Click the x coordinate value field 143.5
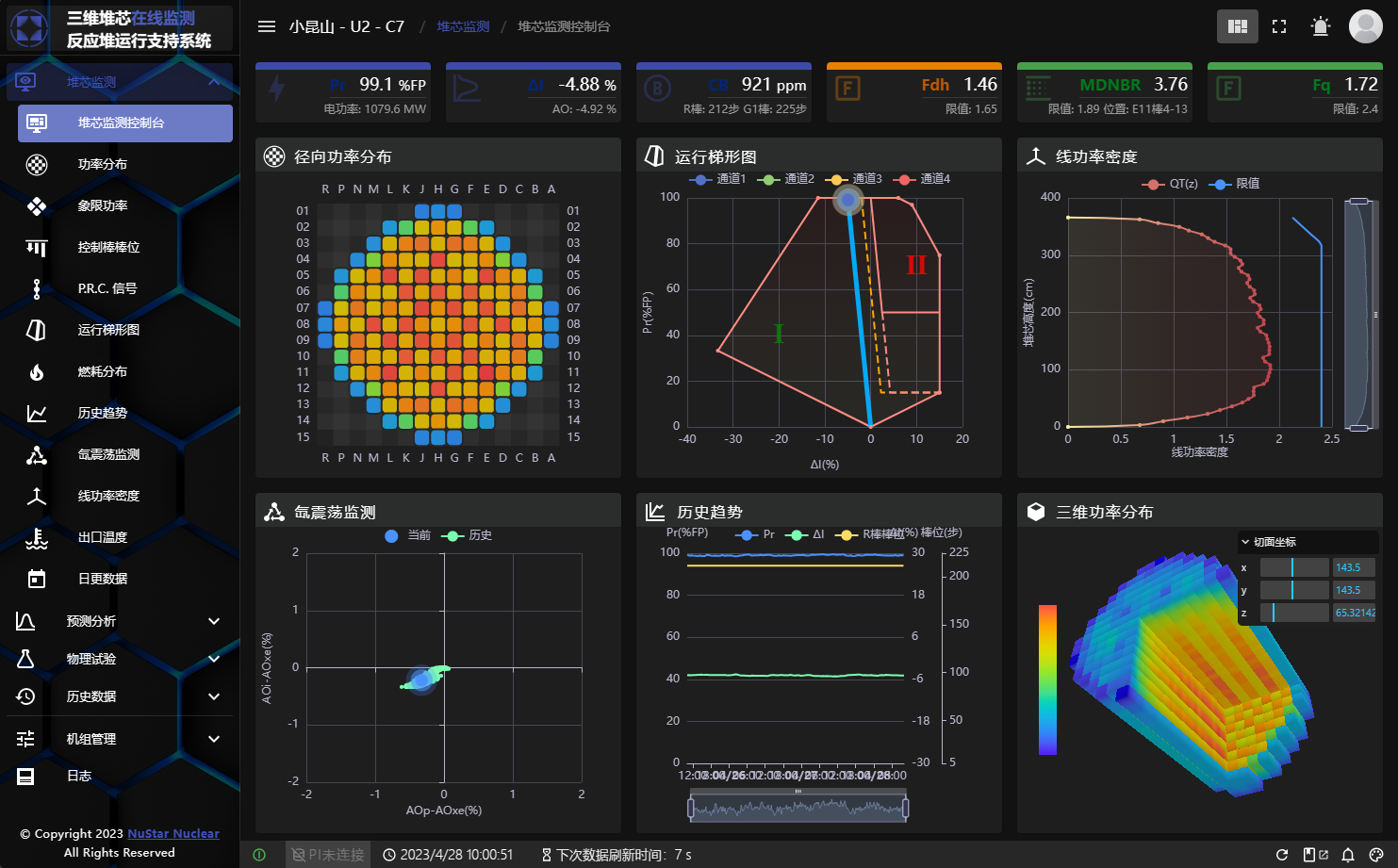The width and height of the screenshot is (1398, 868). pos(1354,567)
